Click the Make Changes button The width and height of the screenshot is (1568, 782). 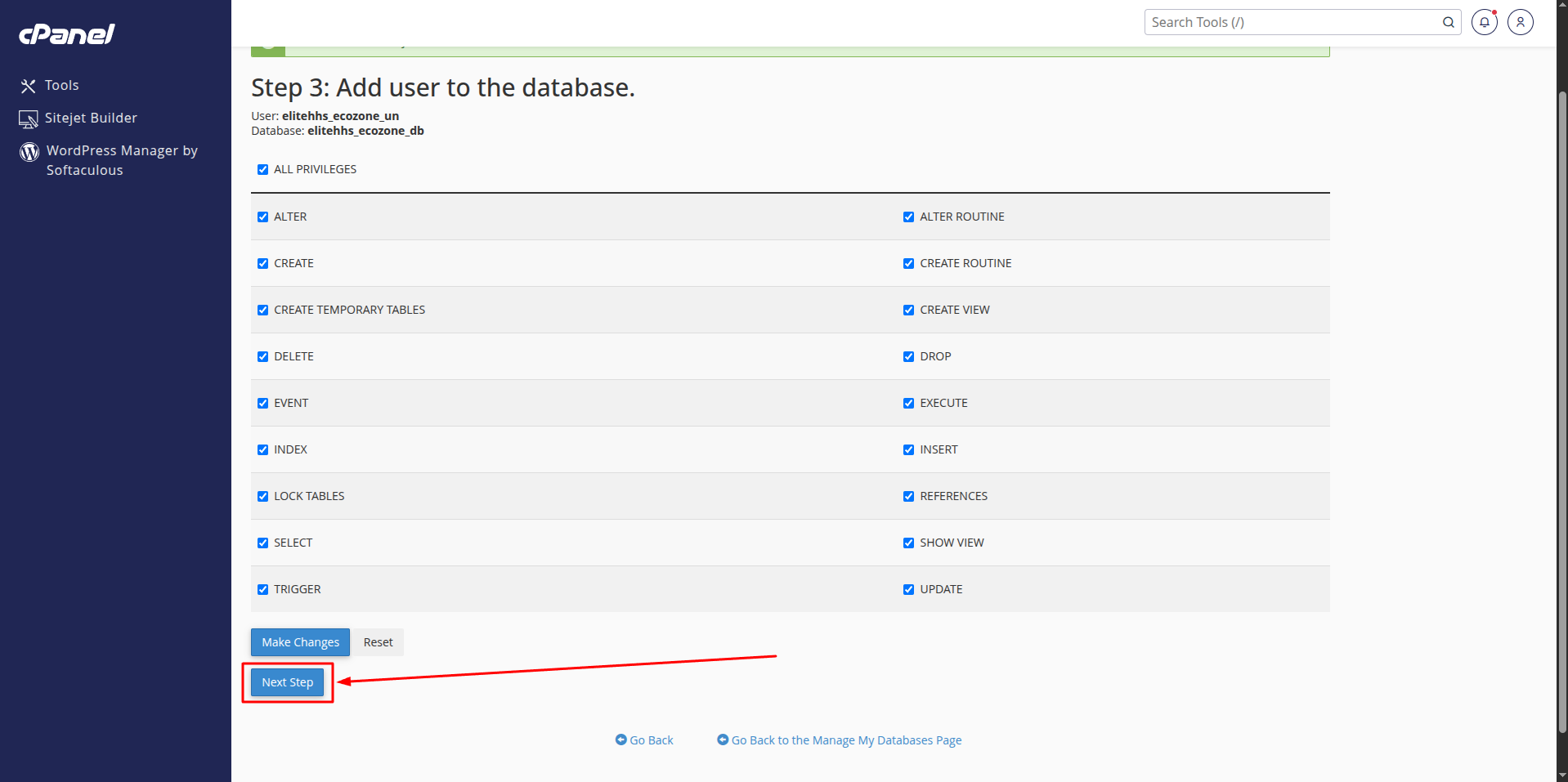point(300,642)
